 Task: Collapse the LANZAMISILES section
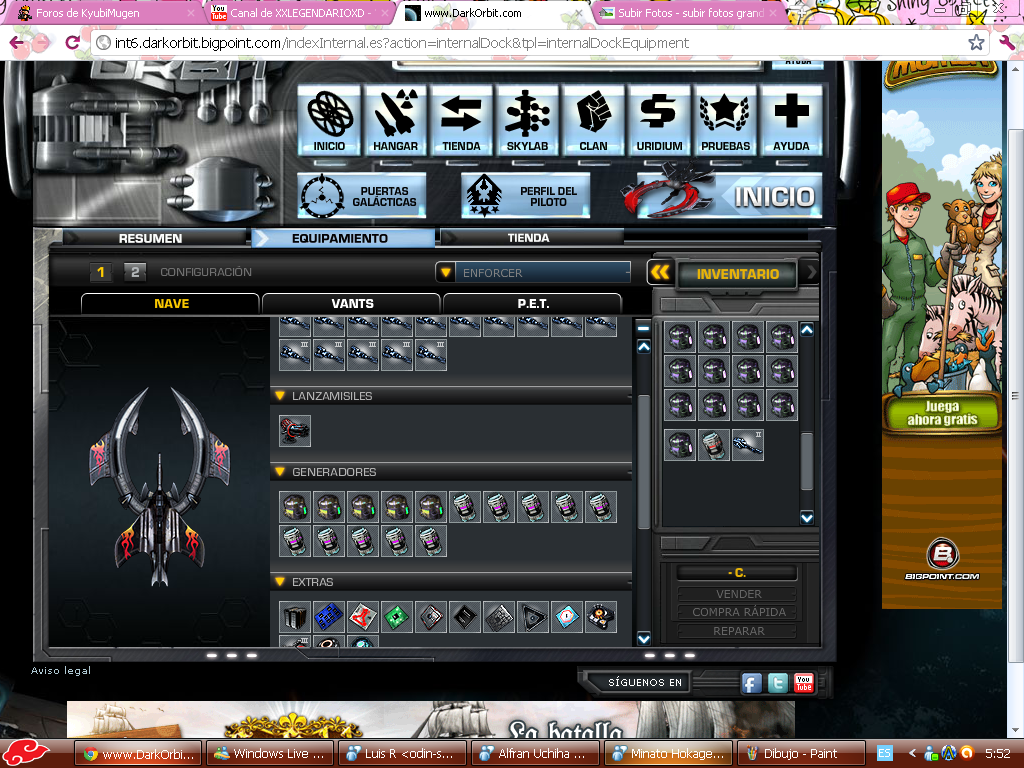(280, 396)
